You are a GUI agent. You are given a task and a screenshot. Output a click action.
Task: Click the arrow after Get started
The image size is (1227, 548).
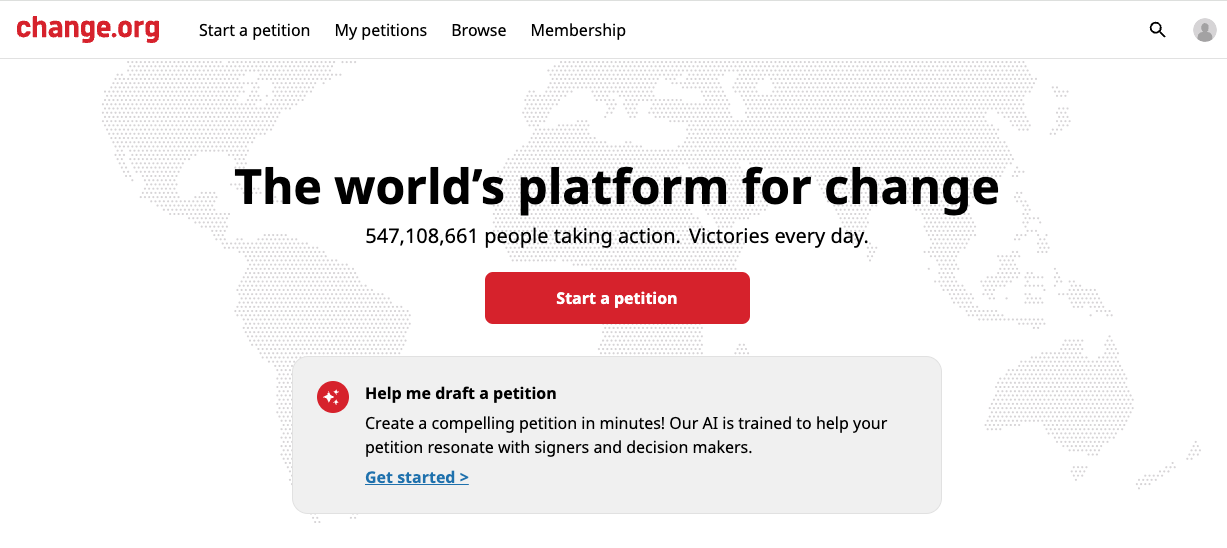coord(464,477)
